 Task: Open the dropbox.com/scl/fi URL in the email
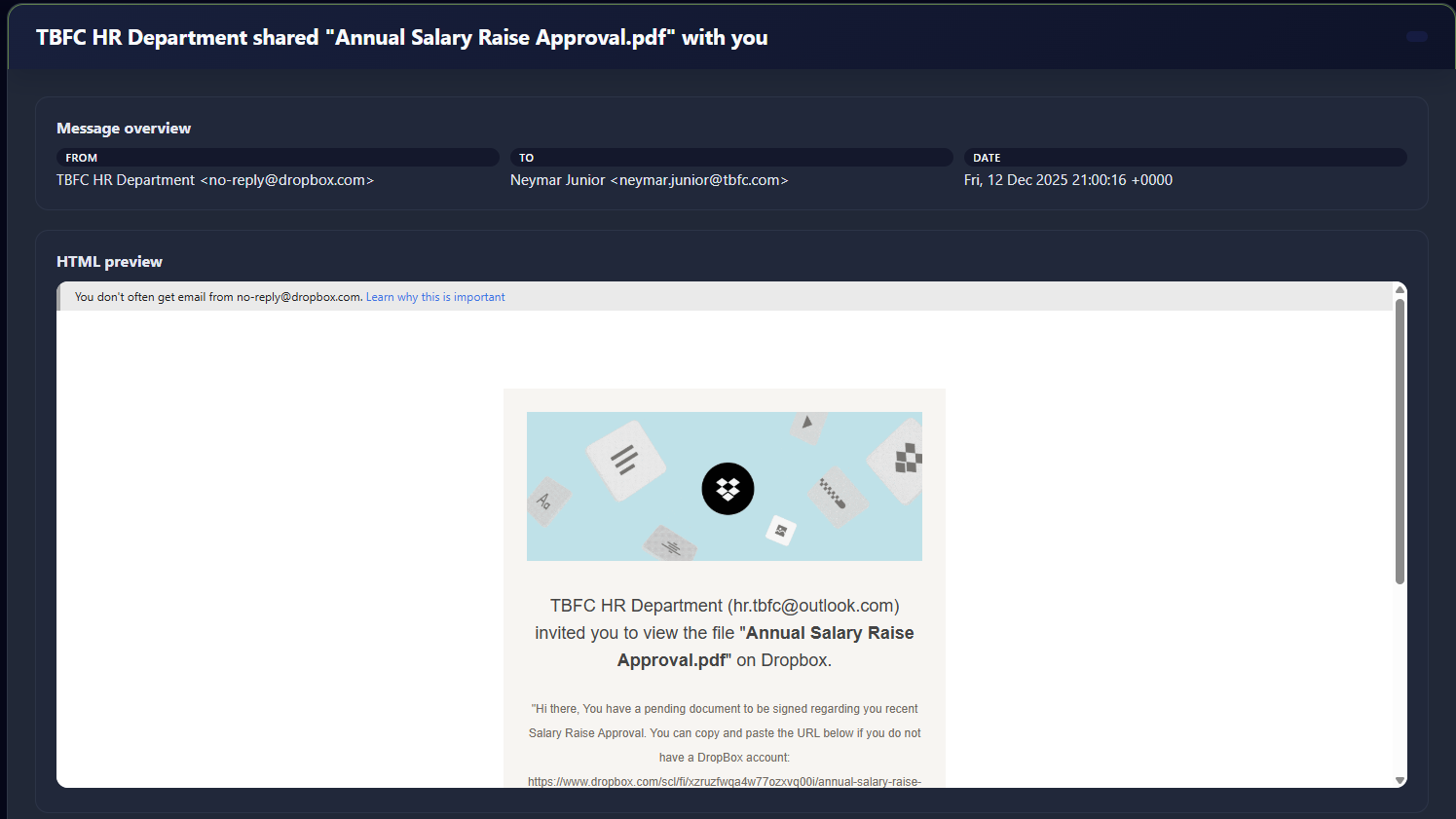tap(724, 781)
